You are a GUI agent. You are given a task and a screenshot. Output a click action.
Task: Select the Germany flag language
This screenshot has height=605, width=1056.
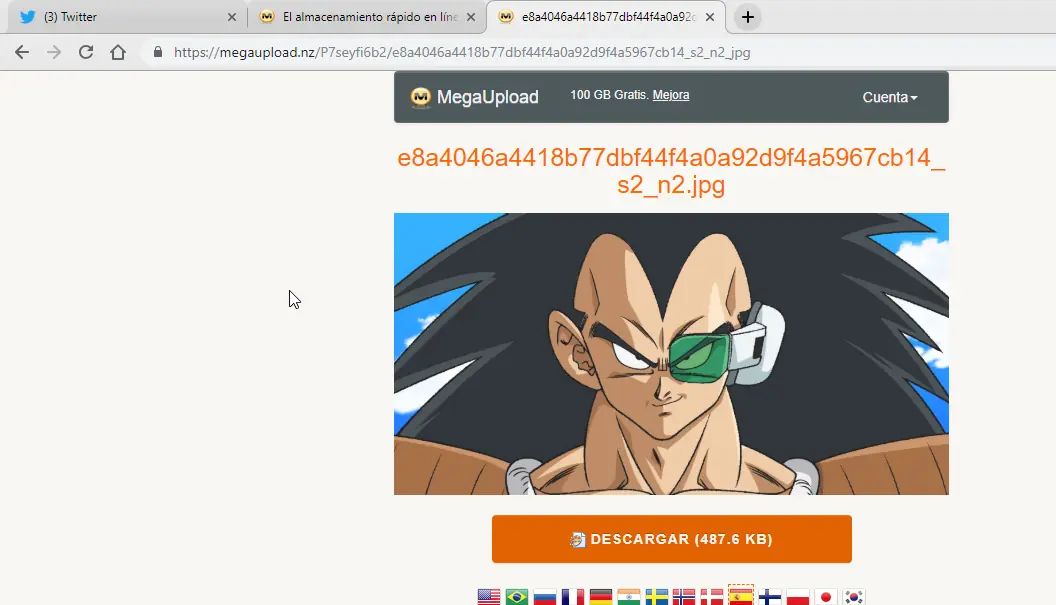tap(601, 597)
